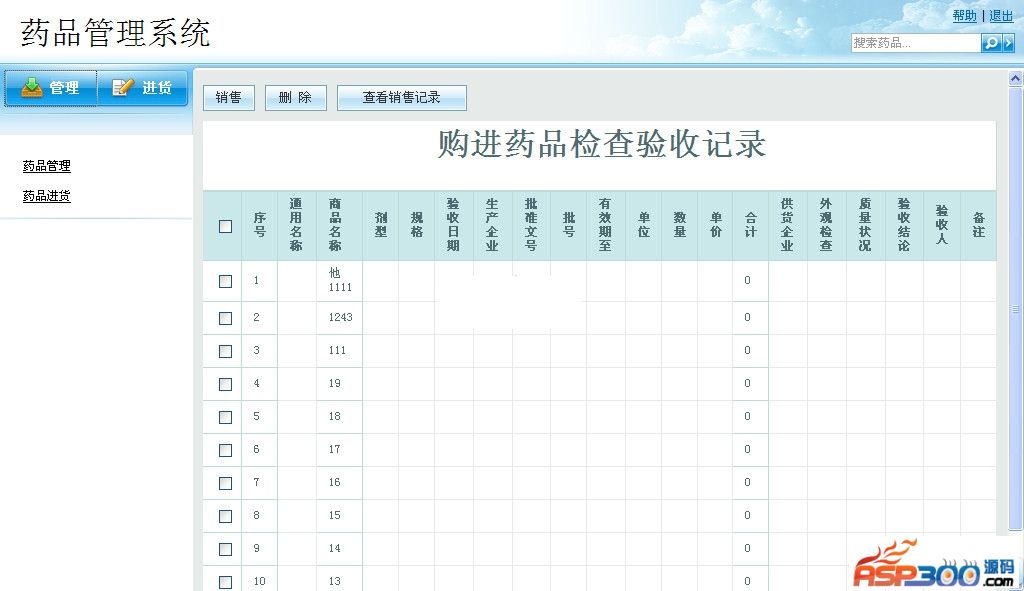Open the 药品管理 link
Viewport: 1024px width, 591px height.
coord(46,166)
